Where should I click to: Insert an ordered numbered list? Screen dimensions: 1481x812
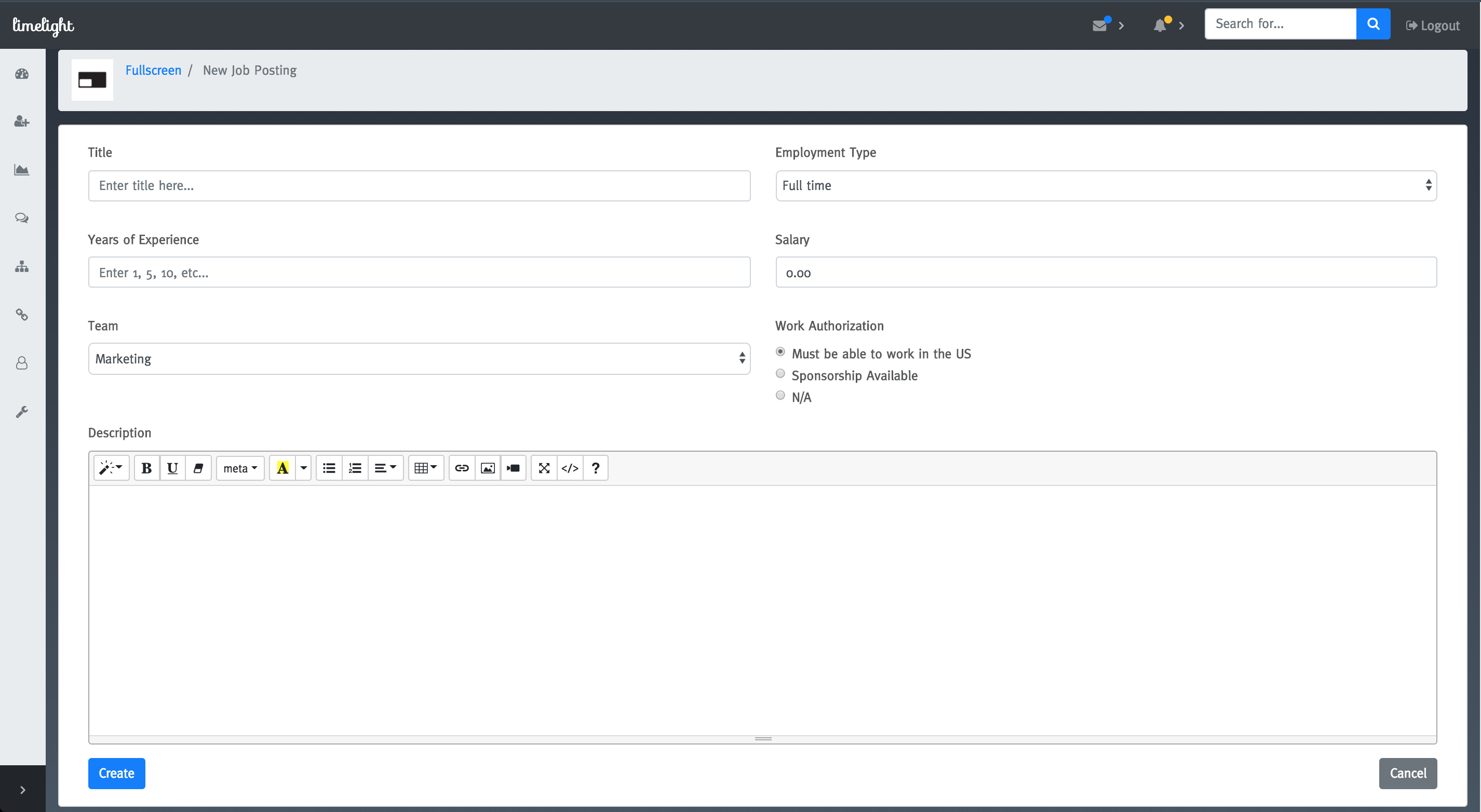click(x=355, y=468)
